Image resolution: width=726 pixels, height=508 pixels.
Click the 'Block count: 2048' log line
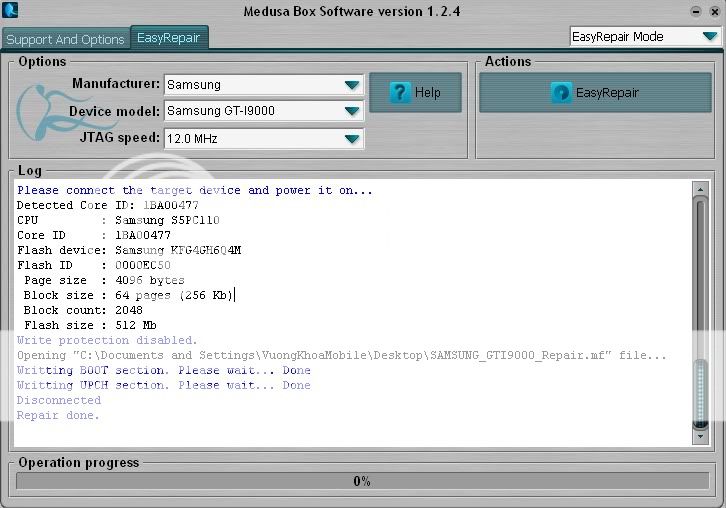83,310
